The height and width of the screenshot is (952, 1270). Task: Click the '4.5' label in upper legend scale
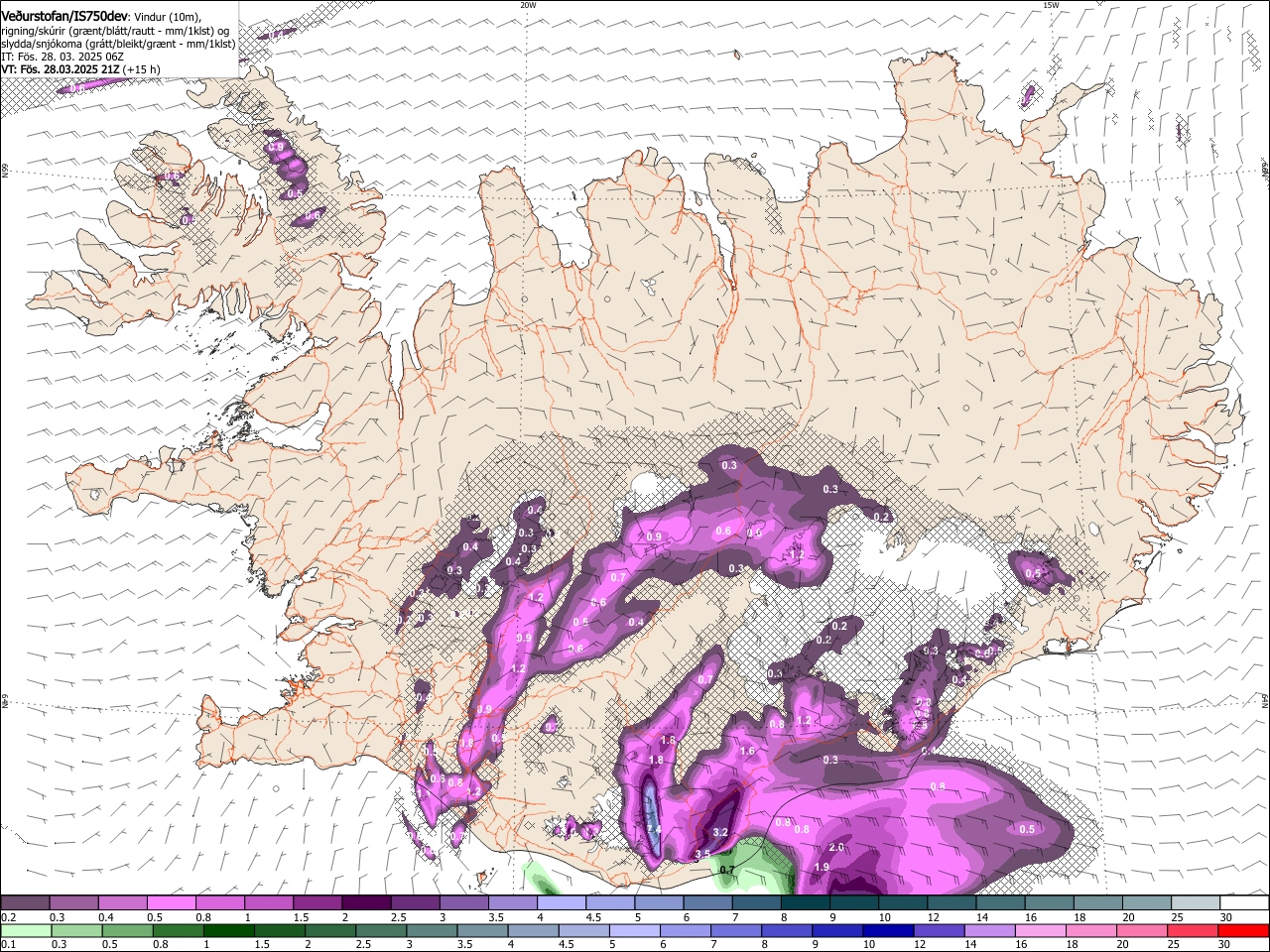593,917
